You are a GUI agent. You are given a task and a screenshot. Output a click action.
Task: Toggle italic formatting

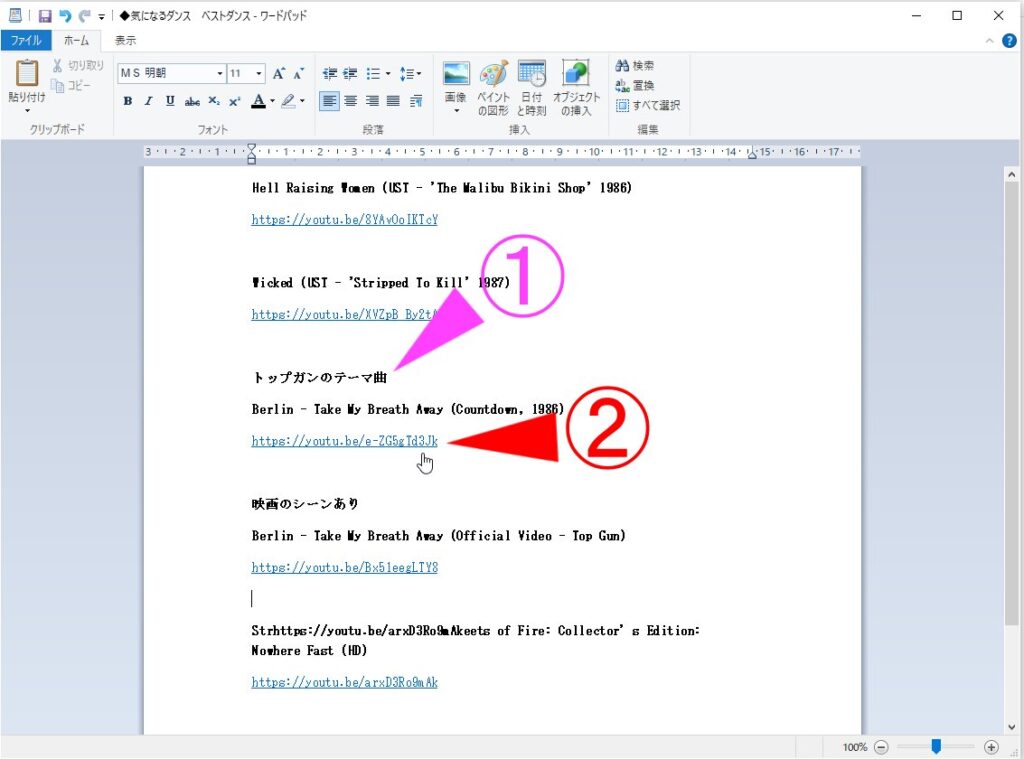(x=149, y=101)
